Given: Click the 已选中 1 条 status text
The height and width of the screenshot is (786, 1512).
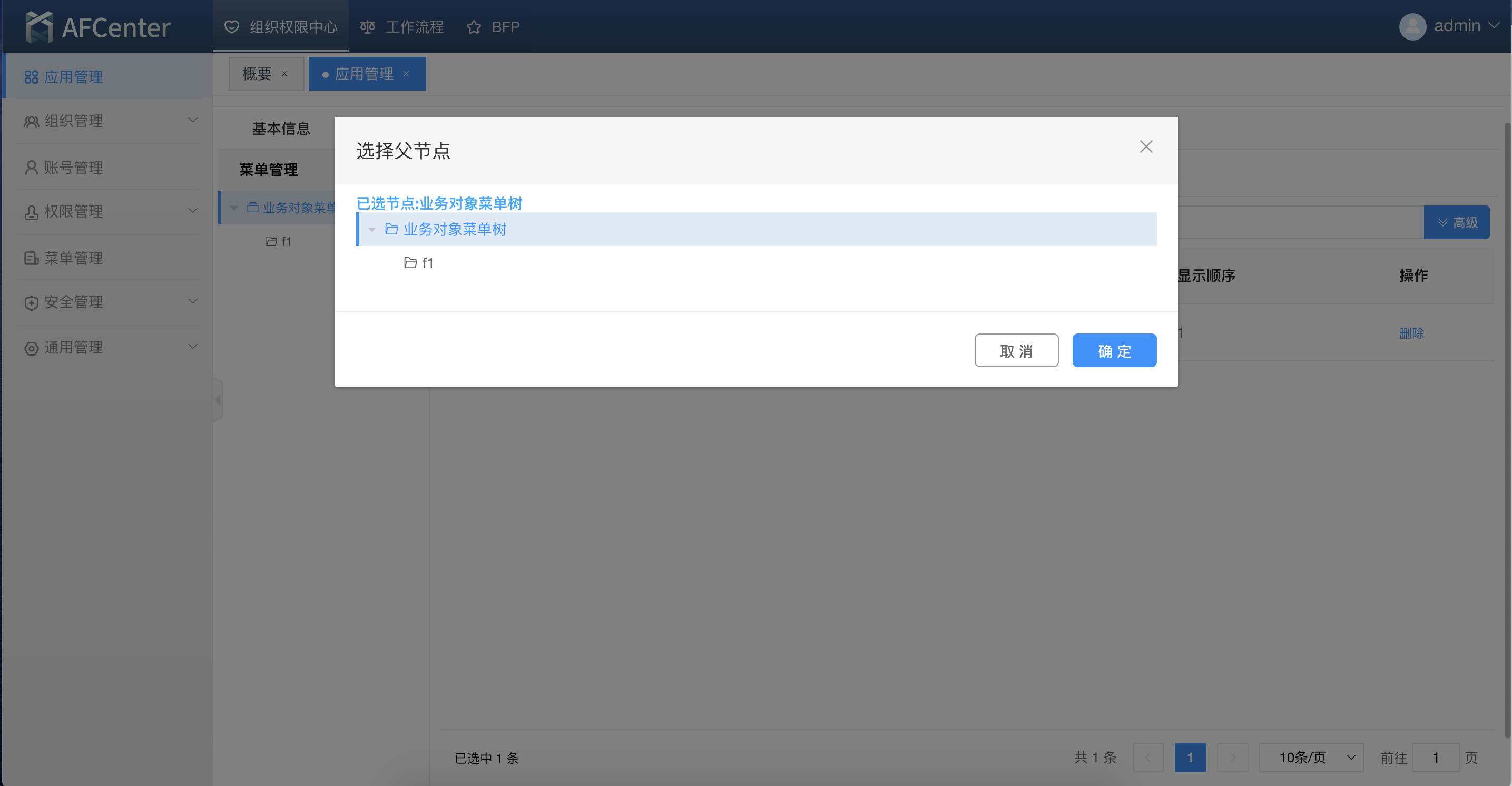Looking at the screenshot, I should [487, 758].
